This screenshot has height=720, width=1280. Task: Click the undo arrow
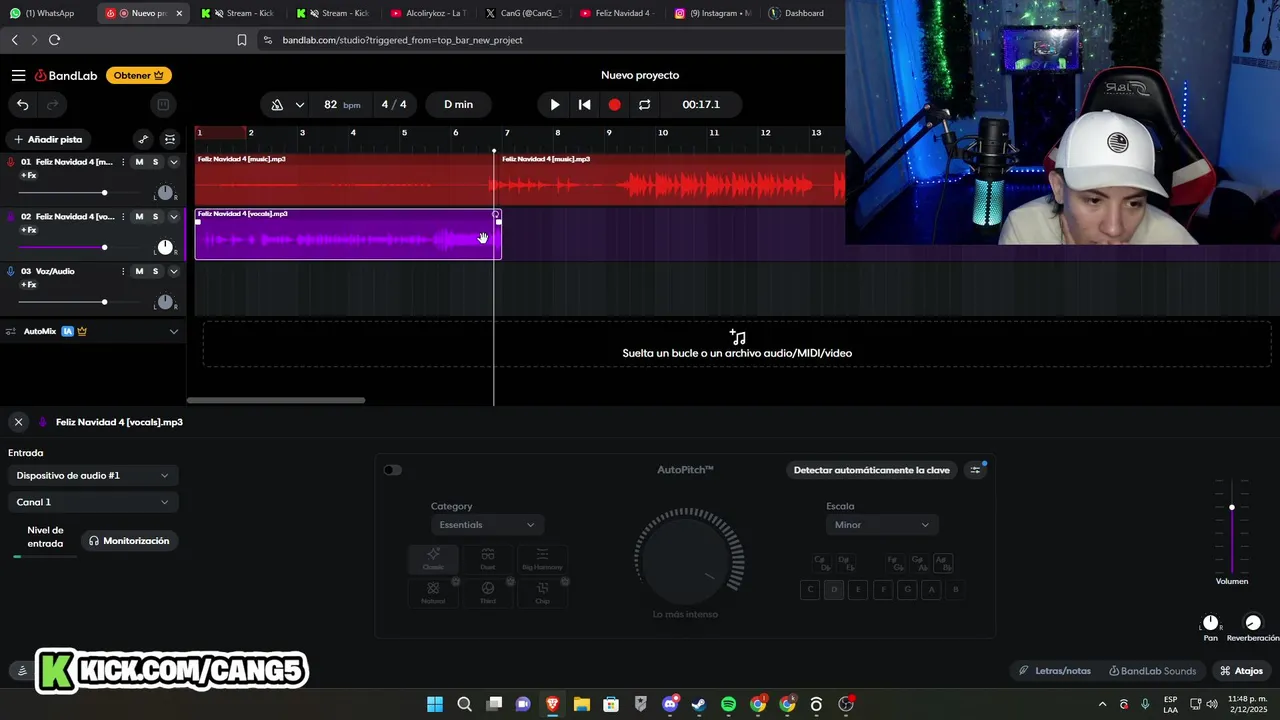[x=22, y=104]
